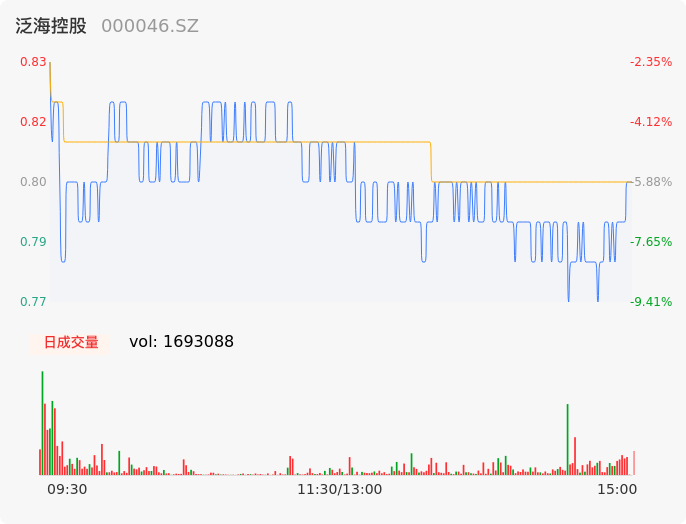Click the 0.79 price axis label
Viewport: 686px width, 524px height.
[33, 241]
